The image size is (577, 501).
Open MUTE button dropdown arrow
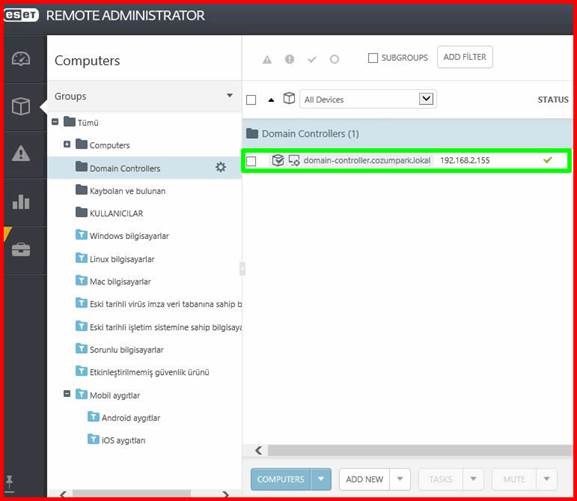click(547, 479)
